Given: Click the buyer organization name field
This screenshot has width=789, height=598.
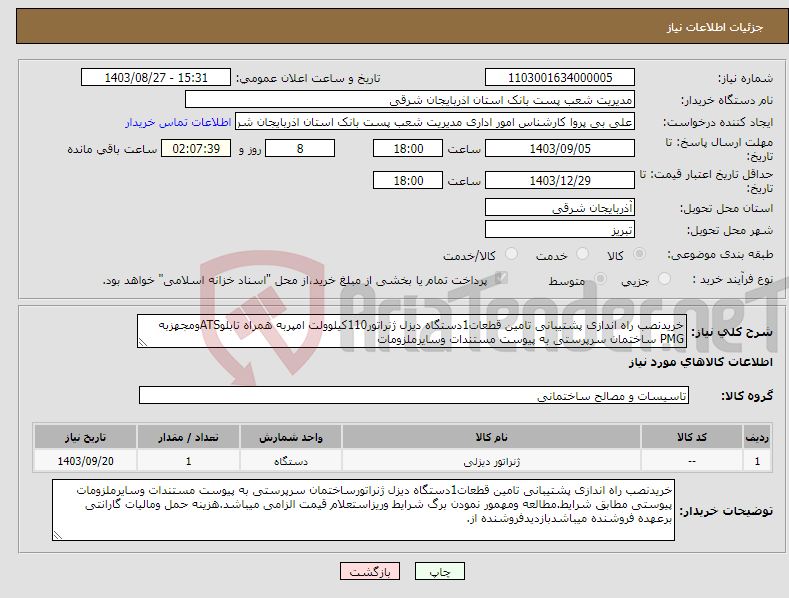Looking at the screenshot, I should [x=410, y=100].
